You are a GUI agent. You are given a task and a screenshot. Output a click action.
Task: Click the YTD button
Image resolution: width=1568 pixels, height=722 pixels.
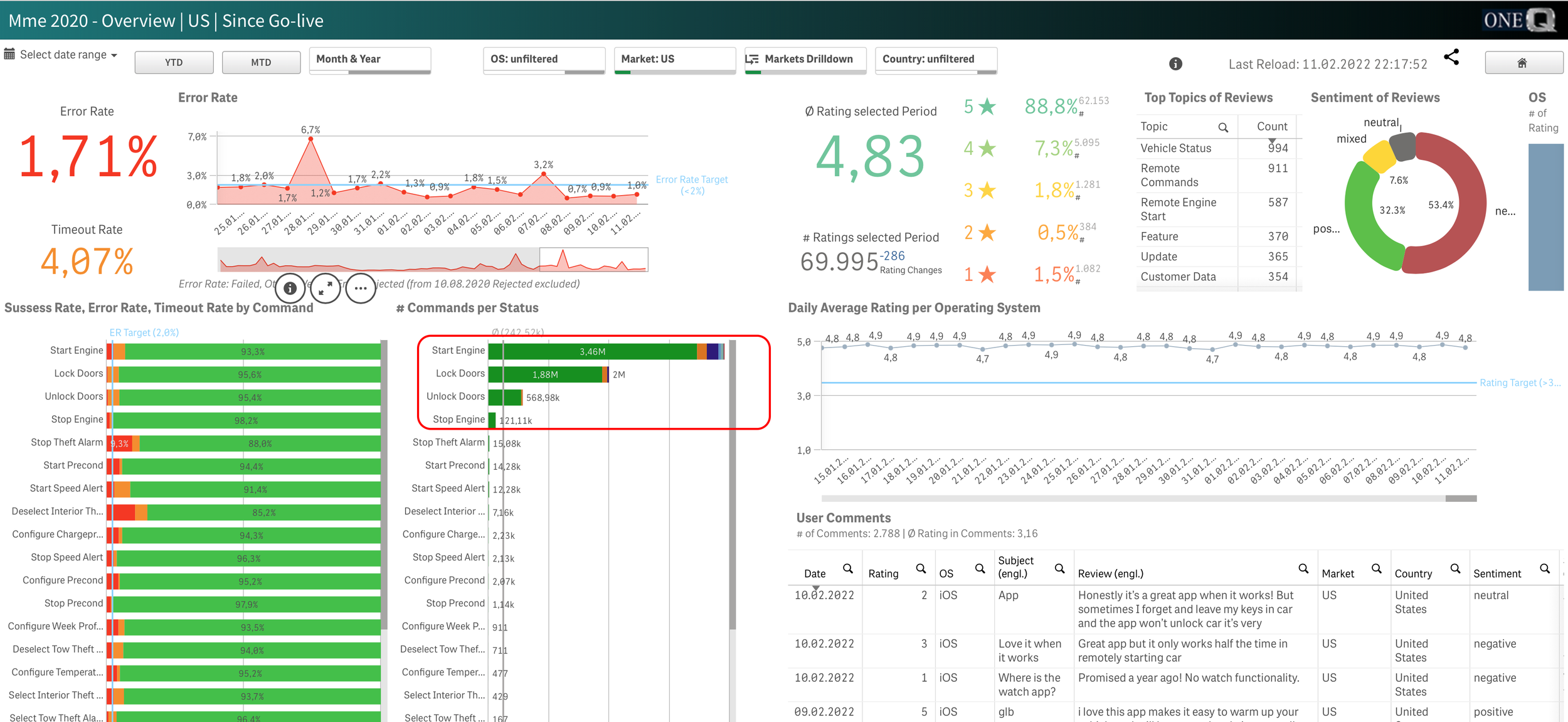tap(174, 63)
